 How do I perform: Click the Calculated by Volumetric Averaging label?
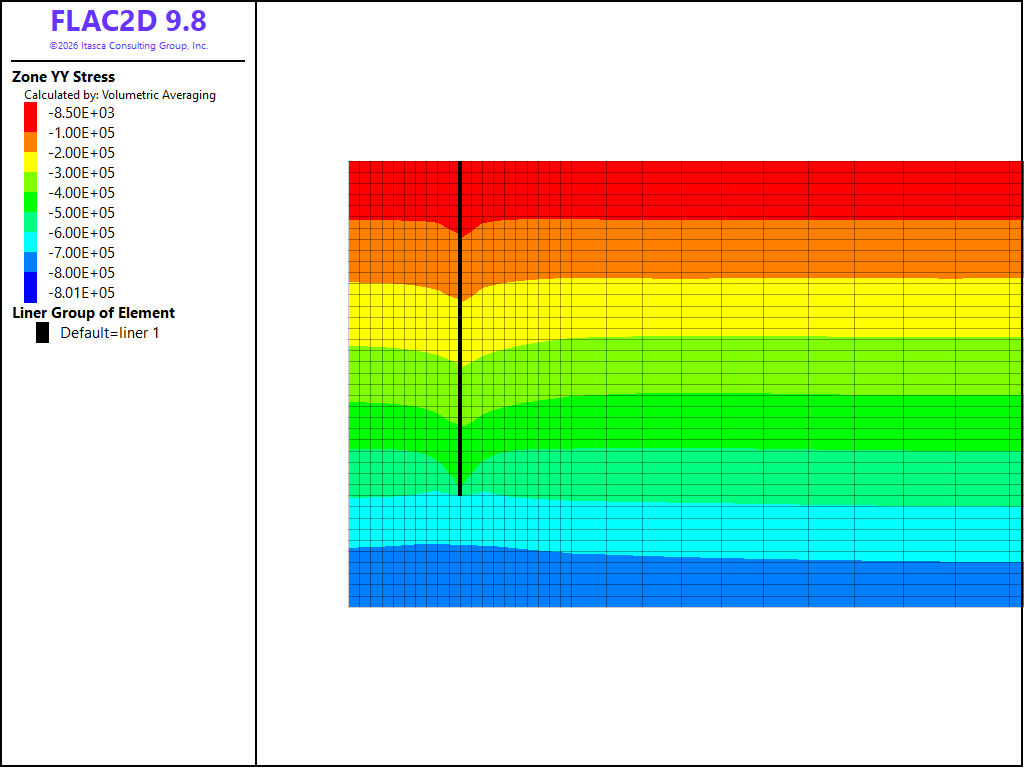pyautogui.click(x=120, y=95)
